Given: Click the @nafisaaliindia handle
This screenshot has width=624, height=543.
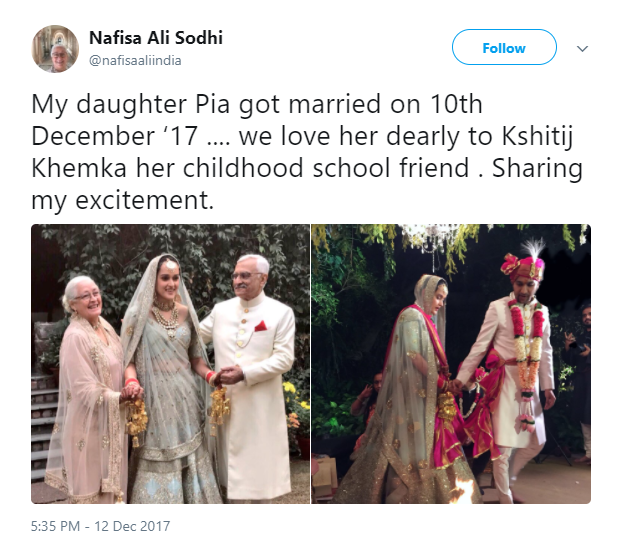Looking at the screenshot, I should point(135,60).
